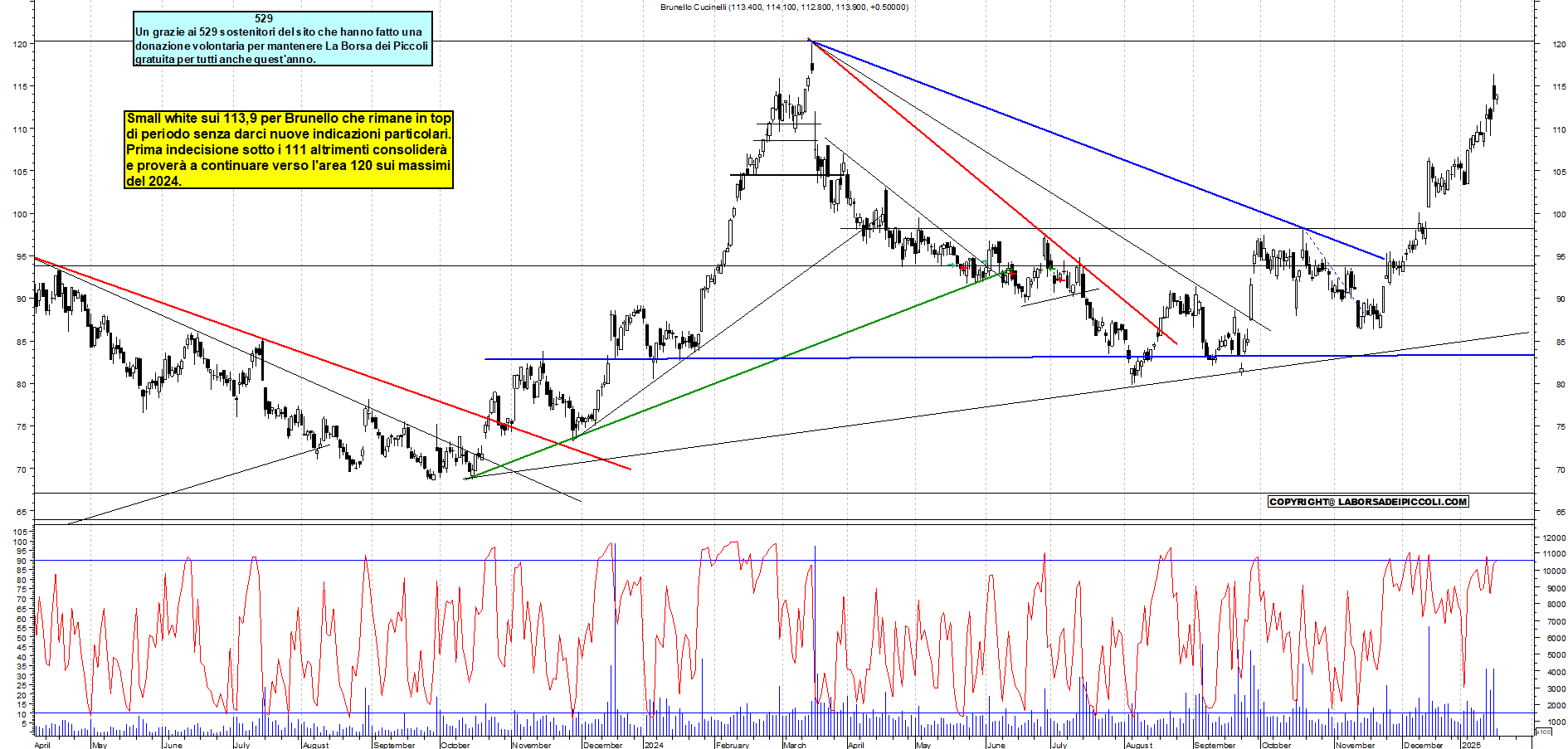Click the 35 label on the oscillator scale
Screen dimensions: 1568x749
[22, 666]
